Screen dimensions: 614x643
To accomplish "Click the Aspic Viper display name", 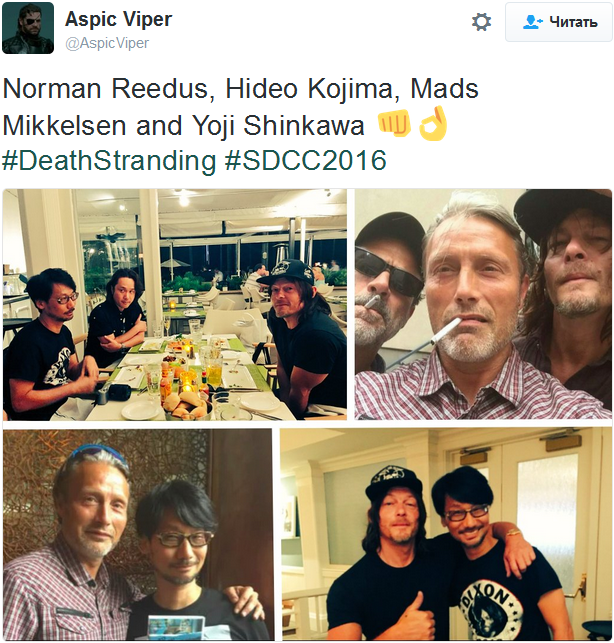I will point(119,19).
